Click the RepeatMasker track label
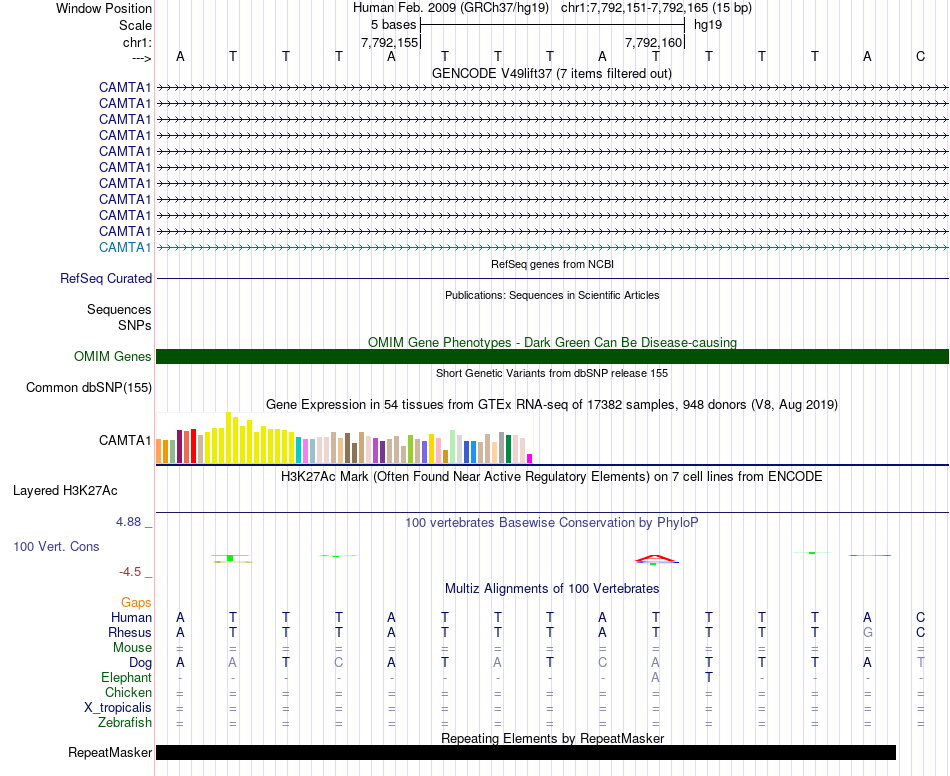Screen dimensions: 950x776 (x=110, y=752)
